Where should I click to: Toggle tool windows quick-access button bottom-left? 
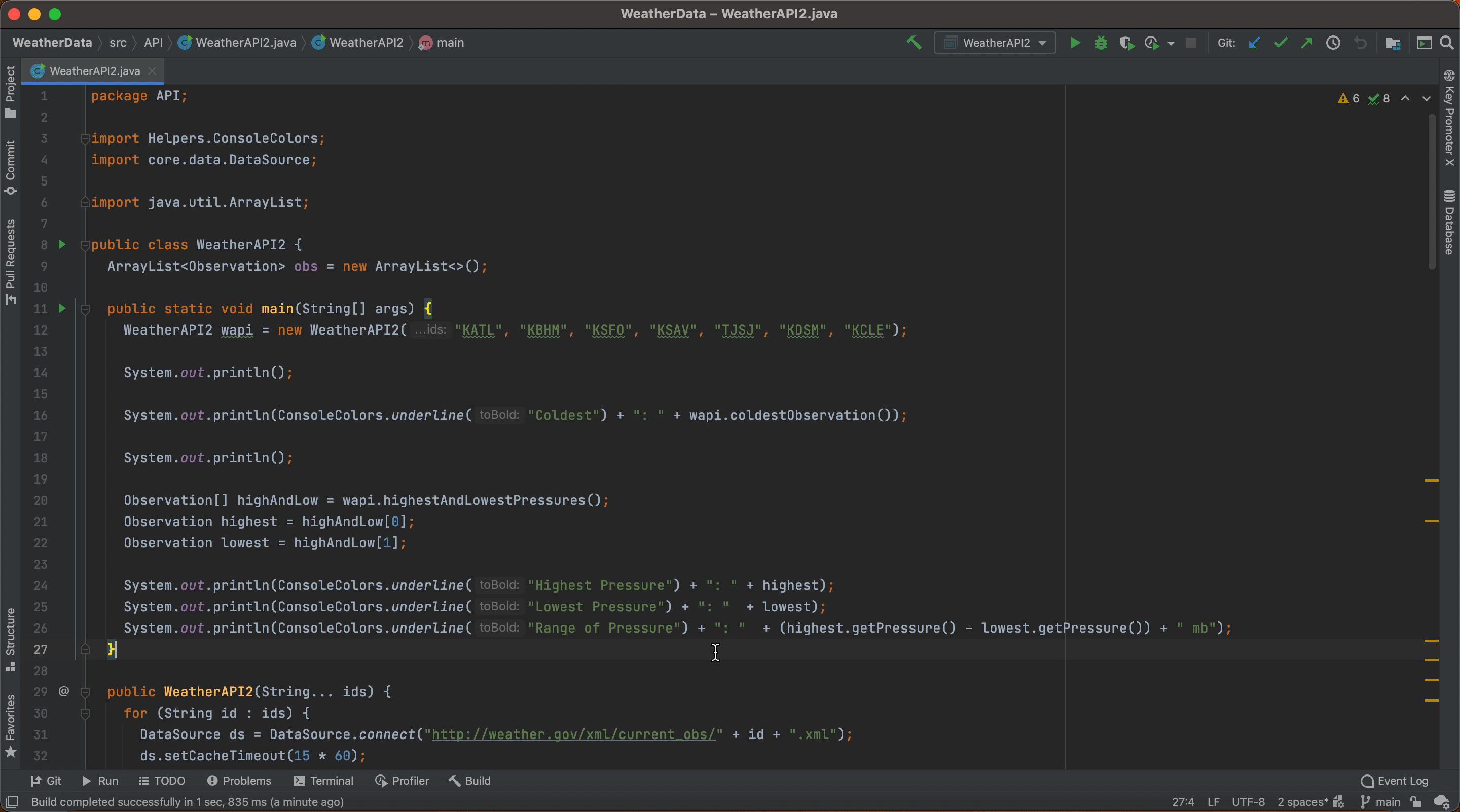click(x=13, y=802)
